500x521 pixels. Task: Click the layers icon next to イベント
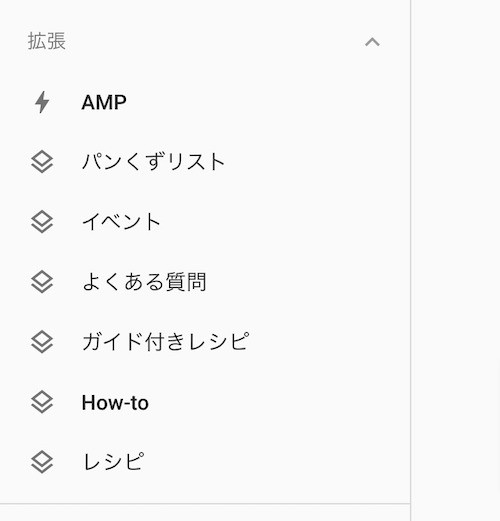pyautogui.click(x=42, y=222)
